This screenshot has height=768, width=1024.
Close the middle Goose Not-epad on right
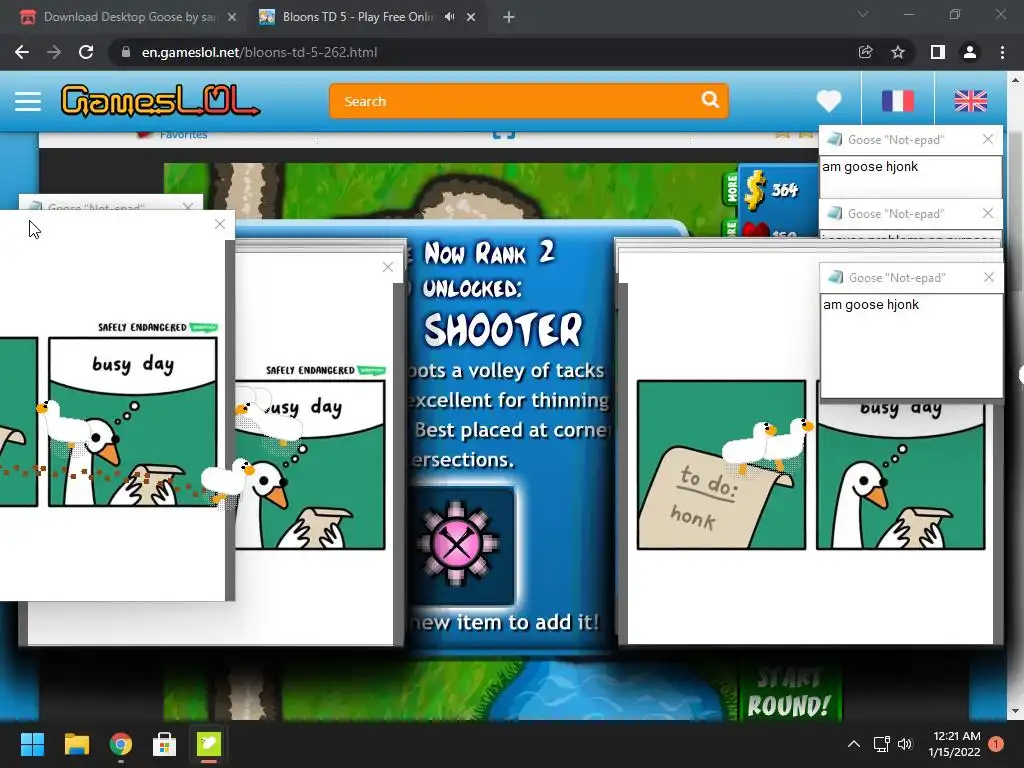coord(987,213)
